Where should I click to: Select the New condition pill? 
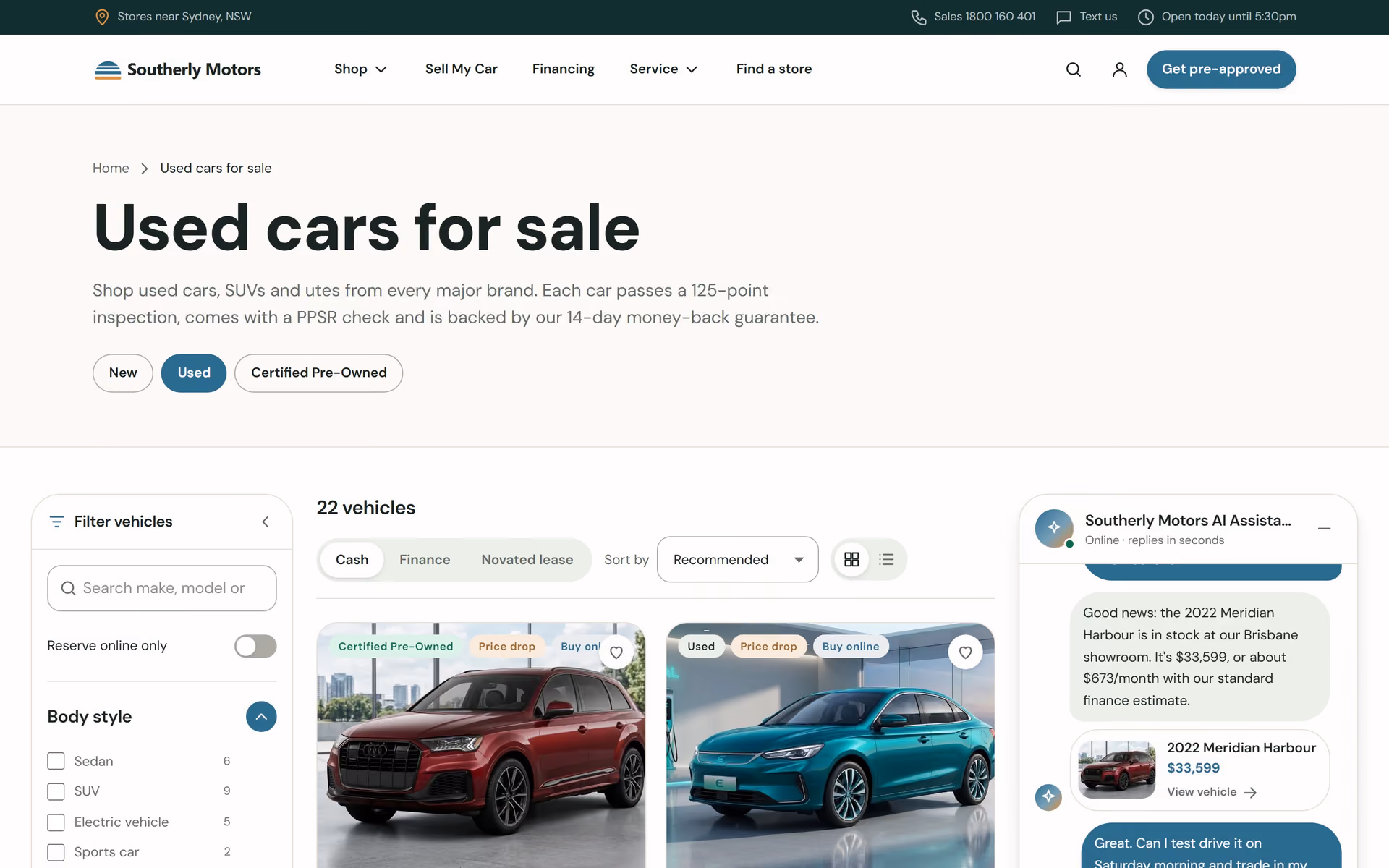(x=123, y=373)
